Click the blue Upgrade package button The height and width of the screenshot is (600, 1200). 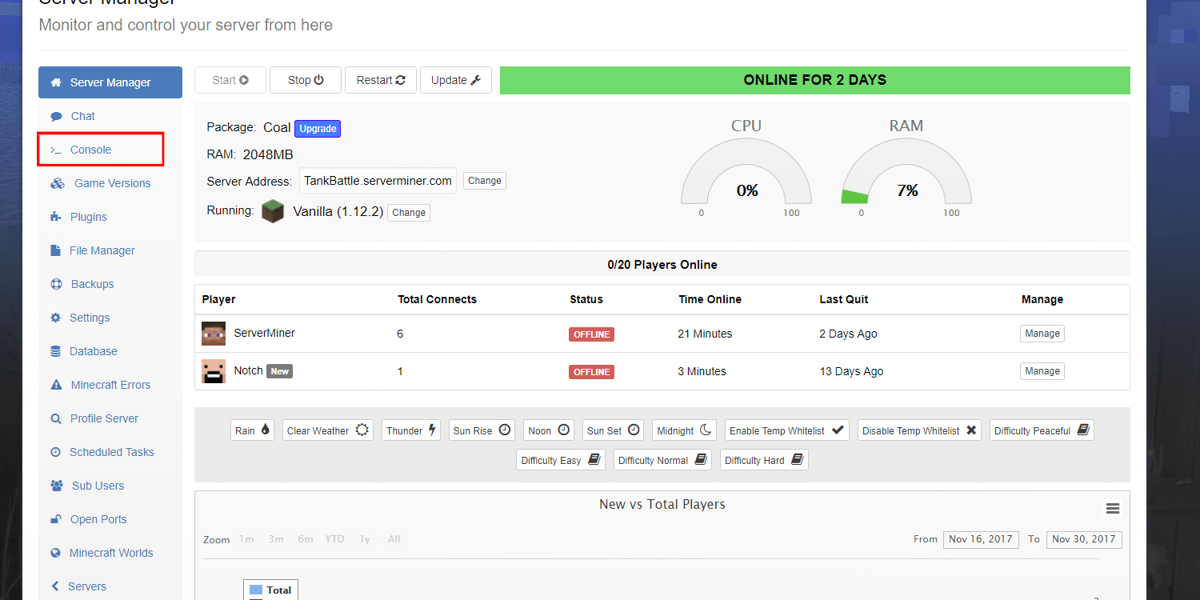click(x=318, y=129)
